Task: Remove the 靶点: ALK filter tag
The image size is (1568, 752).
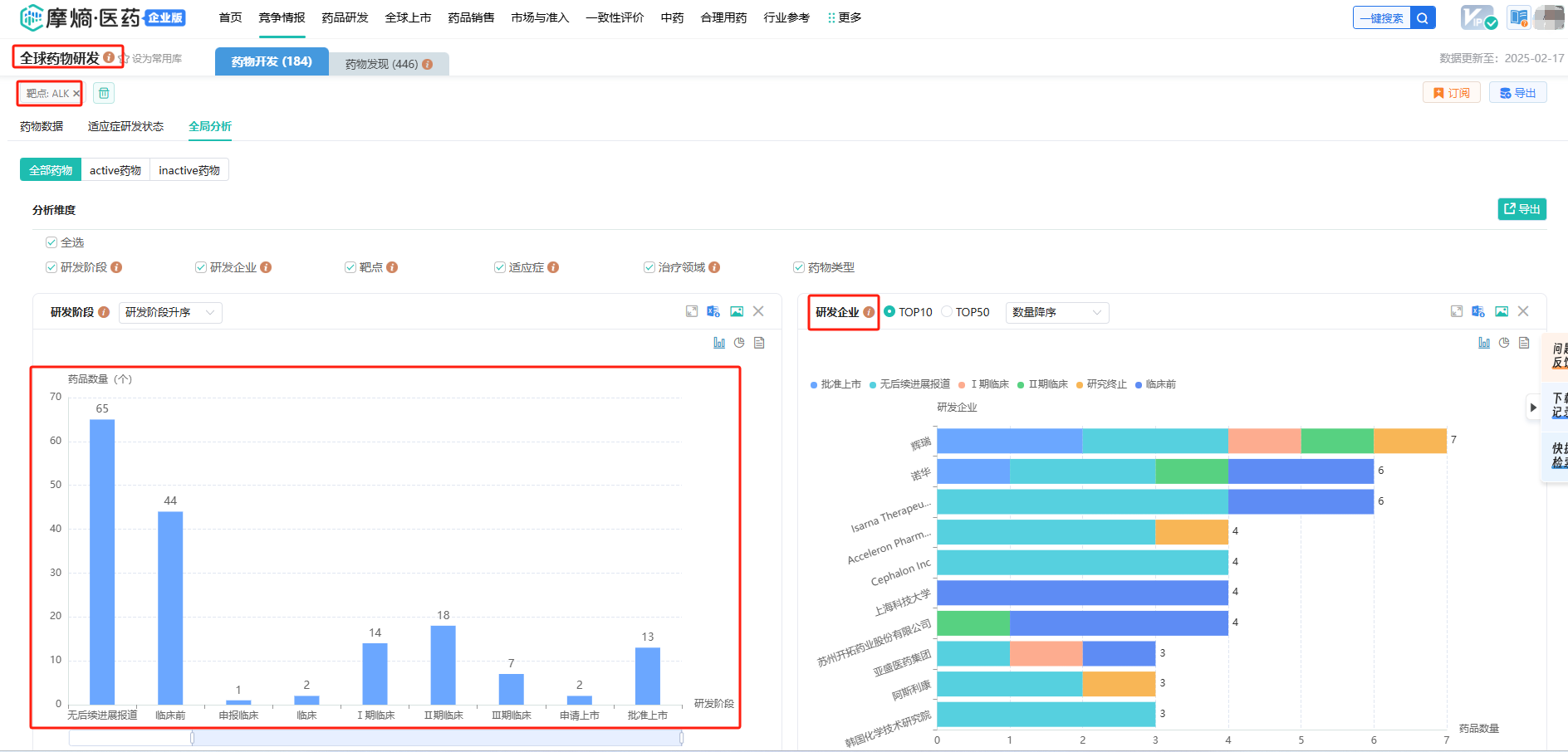Action: tap(76, 94)
